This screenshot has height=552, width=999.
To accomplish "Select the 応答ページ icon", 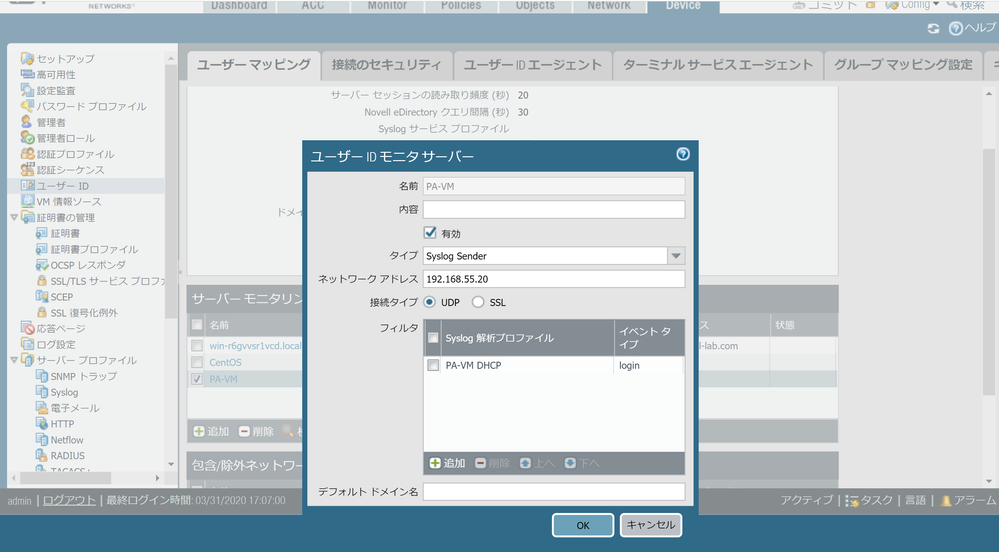I will 27,328.
